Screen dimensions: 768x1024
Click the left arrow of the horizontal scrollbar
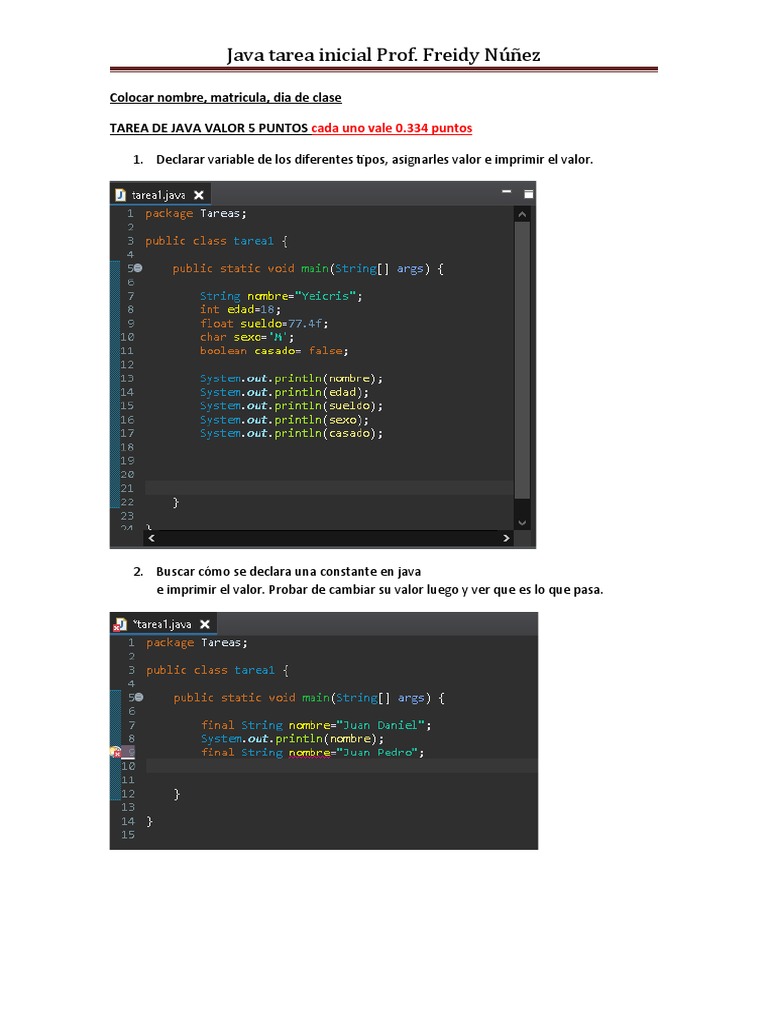click(152, 538)
